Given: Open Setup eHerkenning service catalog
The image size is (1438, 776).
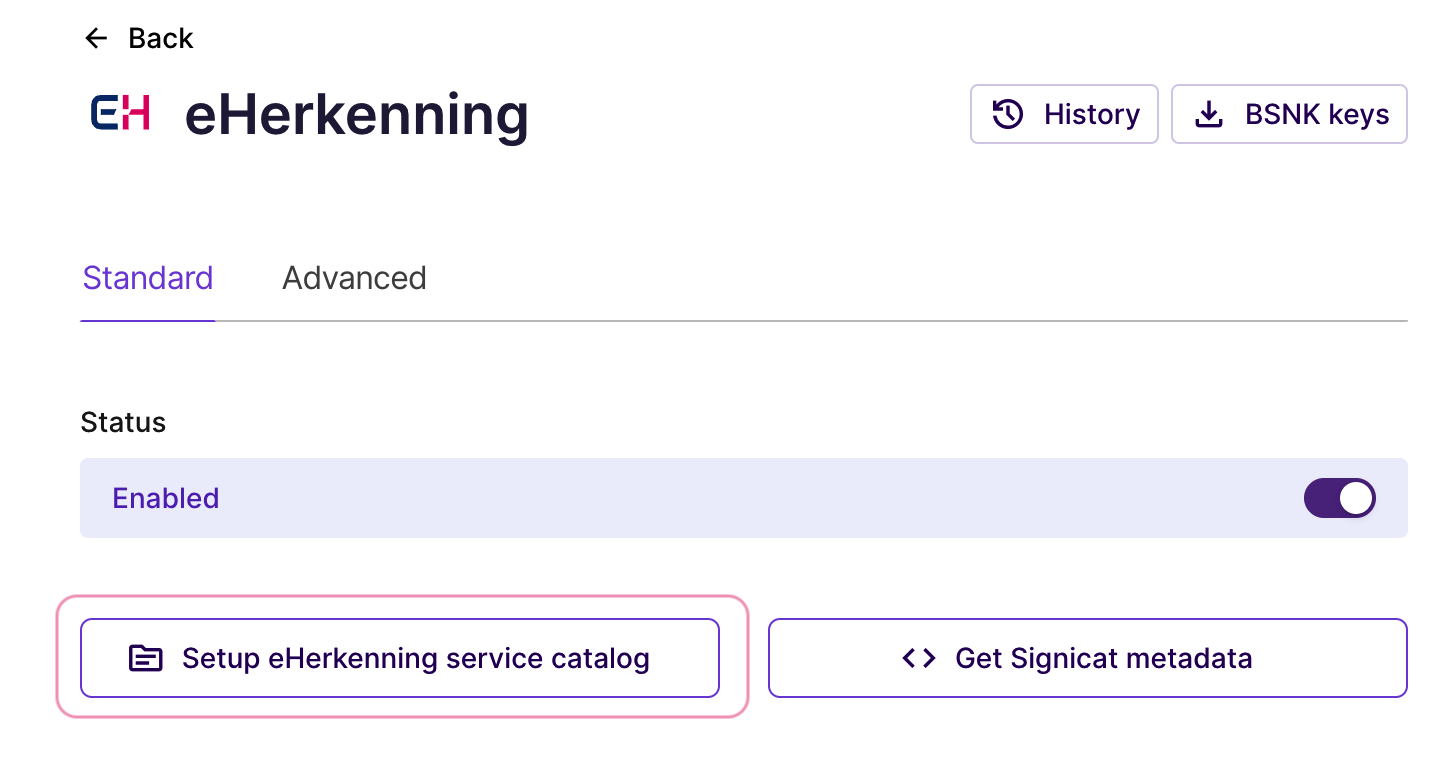Looking at the screenshot, I should [415, 658].
